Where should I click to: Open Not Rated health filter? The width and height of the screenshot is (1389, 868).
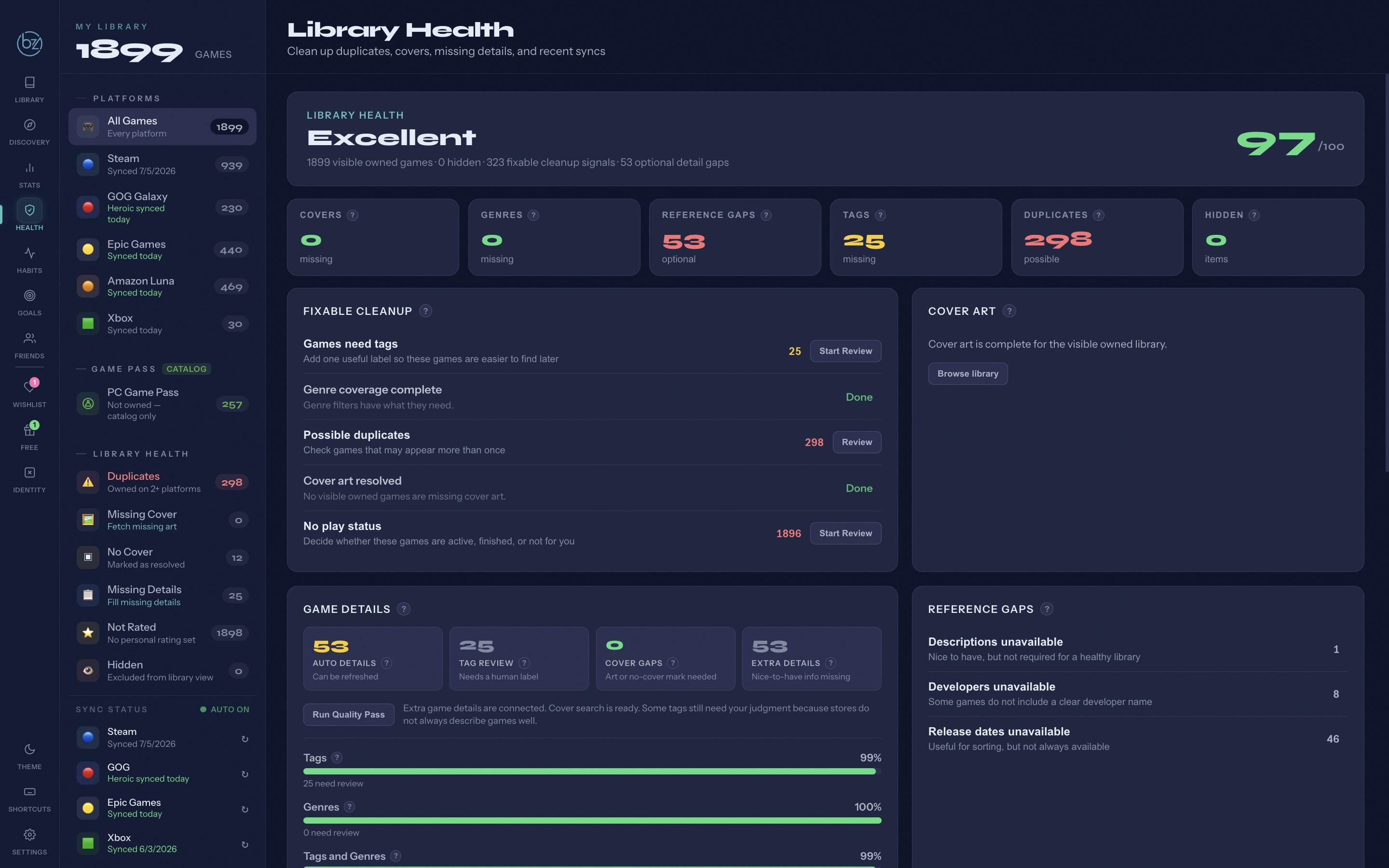[x=163, y=633]
